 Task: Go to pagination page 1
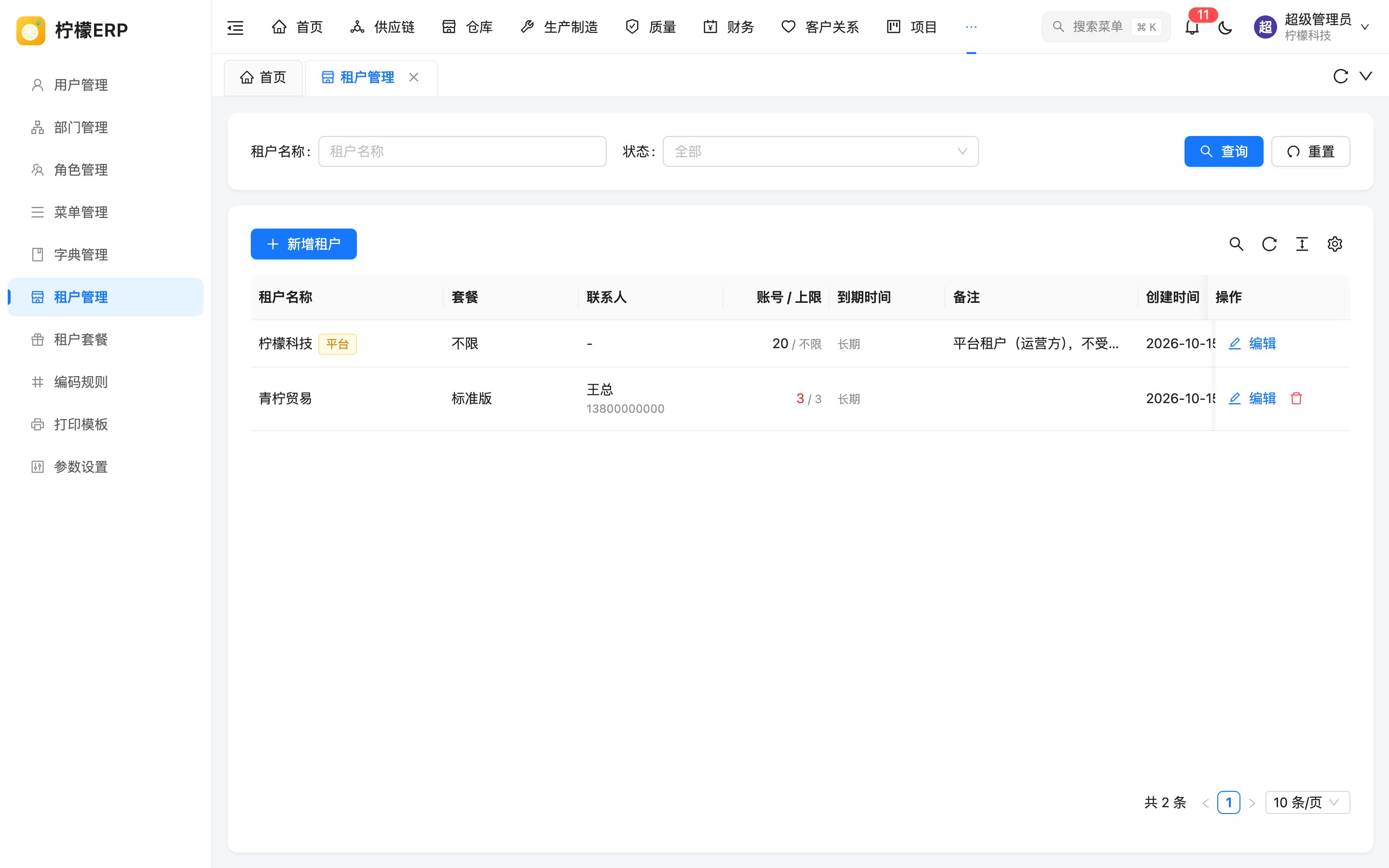(x=1228, y=802)
